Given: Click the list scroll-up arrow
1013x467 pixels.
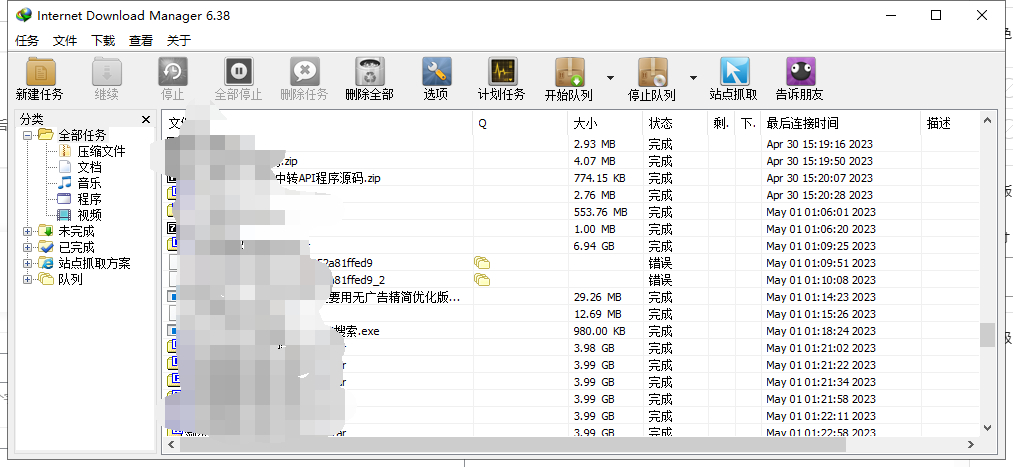Looking at the screenshot, I should coord(987,120).
